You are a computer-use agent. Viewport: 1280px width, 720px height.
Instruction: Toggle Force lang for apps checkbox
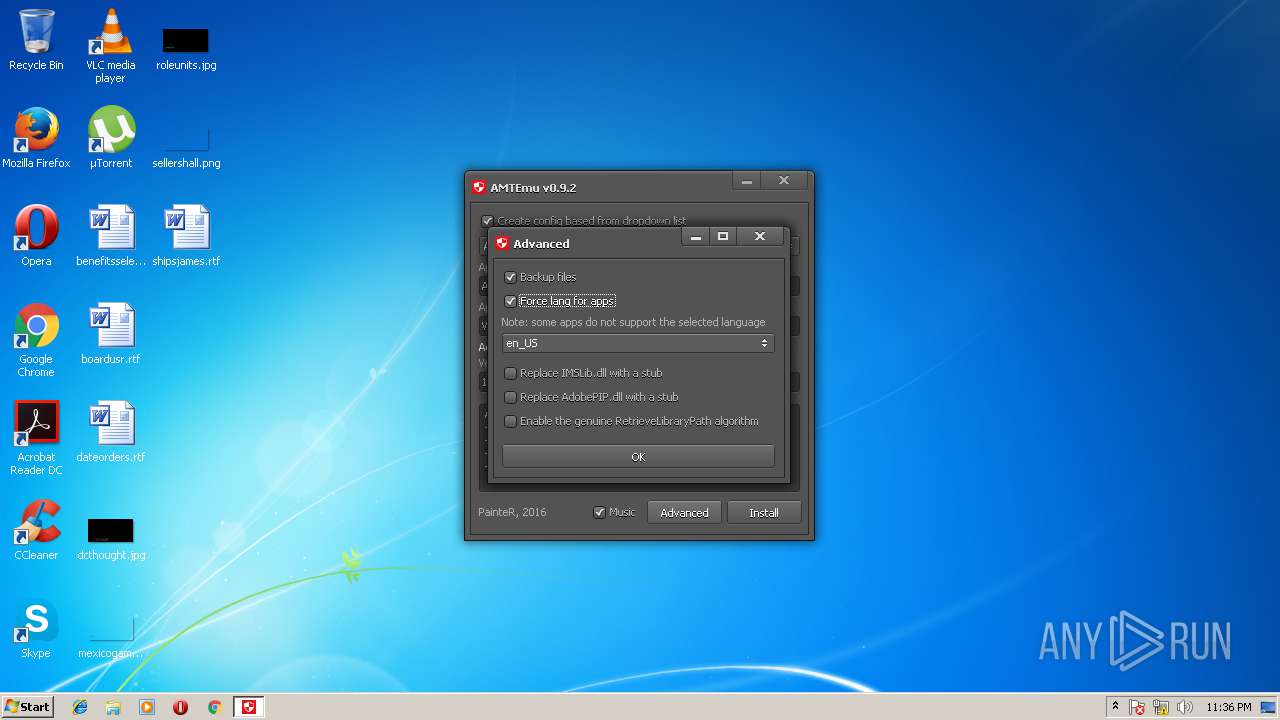(510, 301)
